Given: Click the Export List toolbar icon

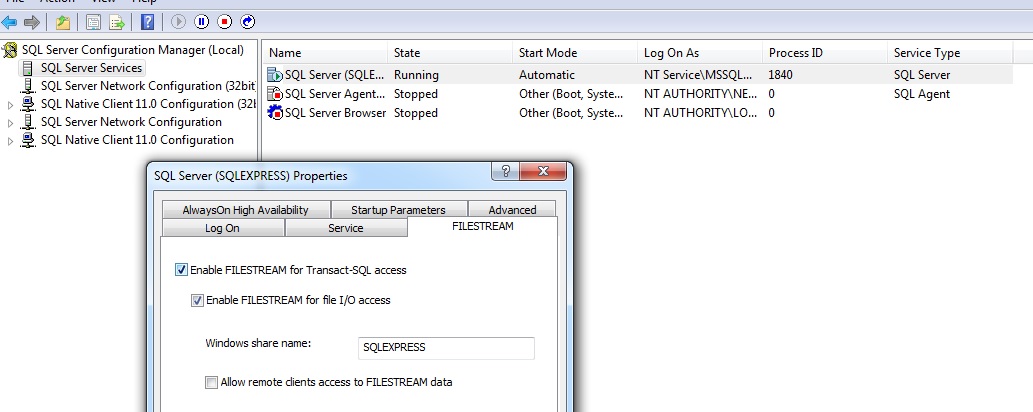Looking at the screenshot, I should [117, 22].
